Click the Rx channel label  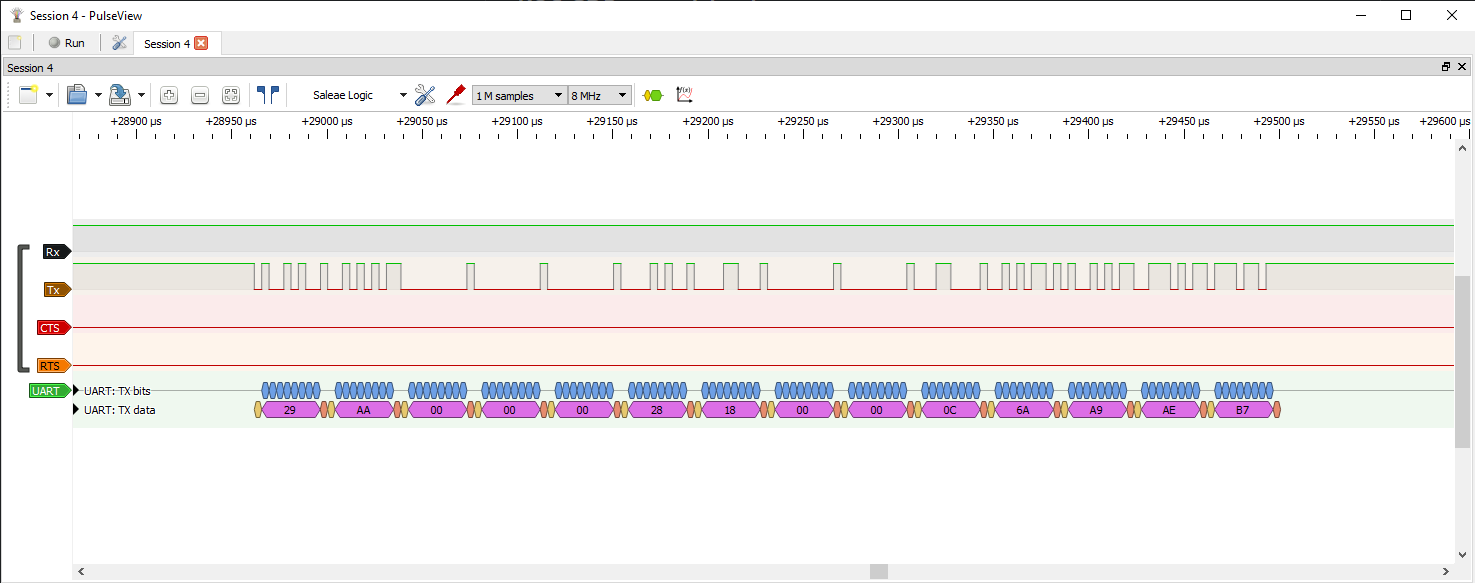[56, 252]
